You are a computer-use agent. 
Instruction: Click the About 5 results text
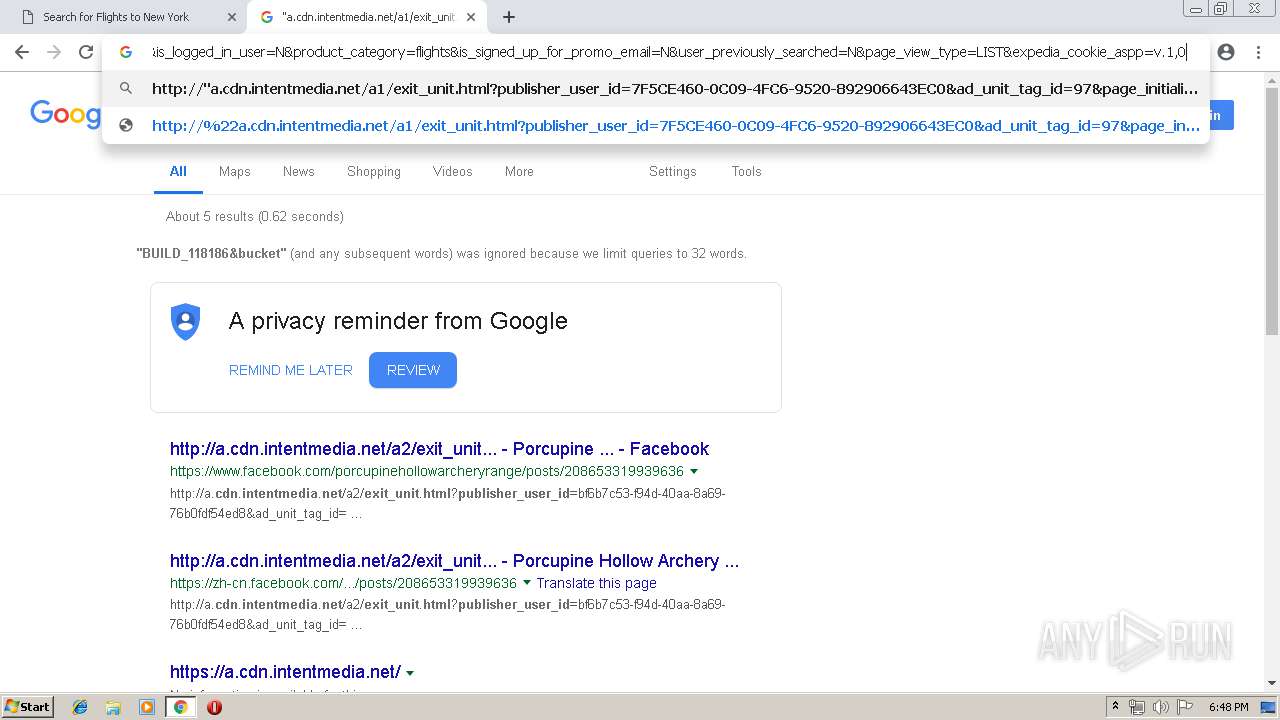255,216
